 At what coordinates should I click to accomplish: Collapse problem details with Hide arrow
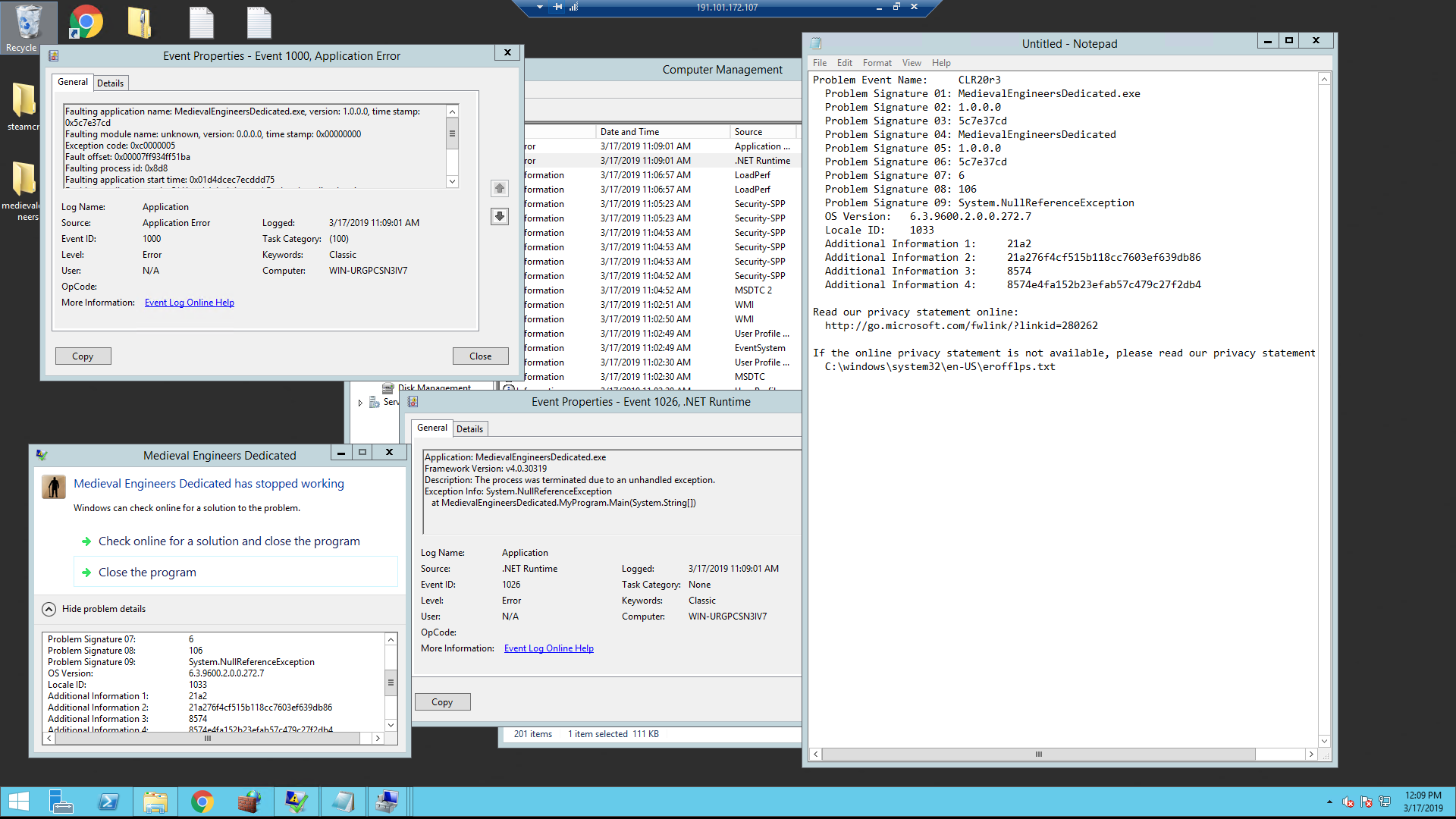[x=49, y=609]
